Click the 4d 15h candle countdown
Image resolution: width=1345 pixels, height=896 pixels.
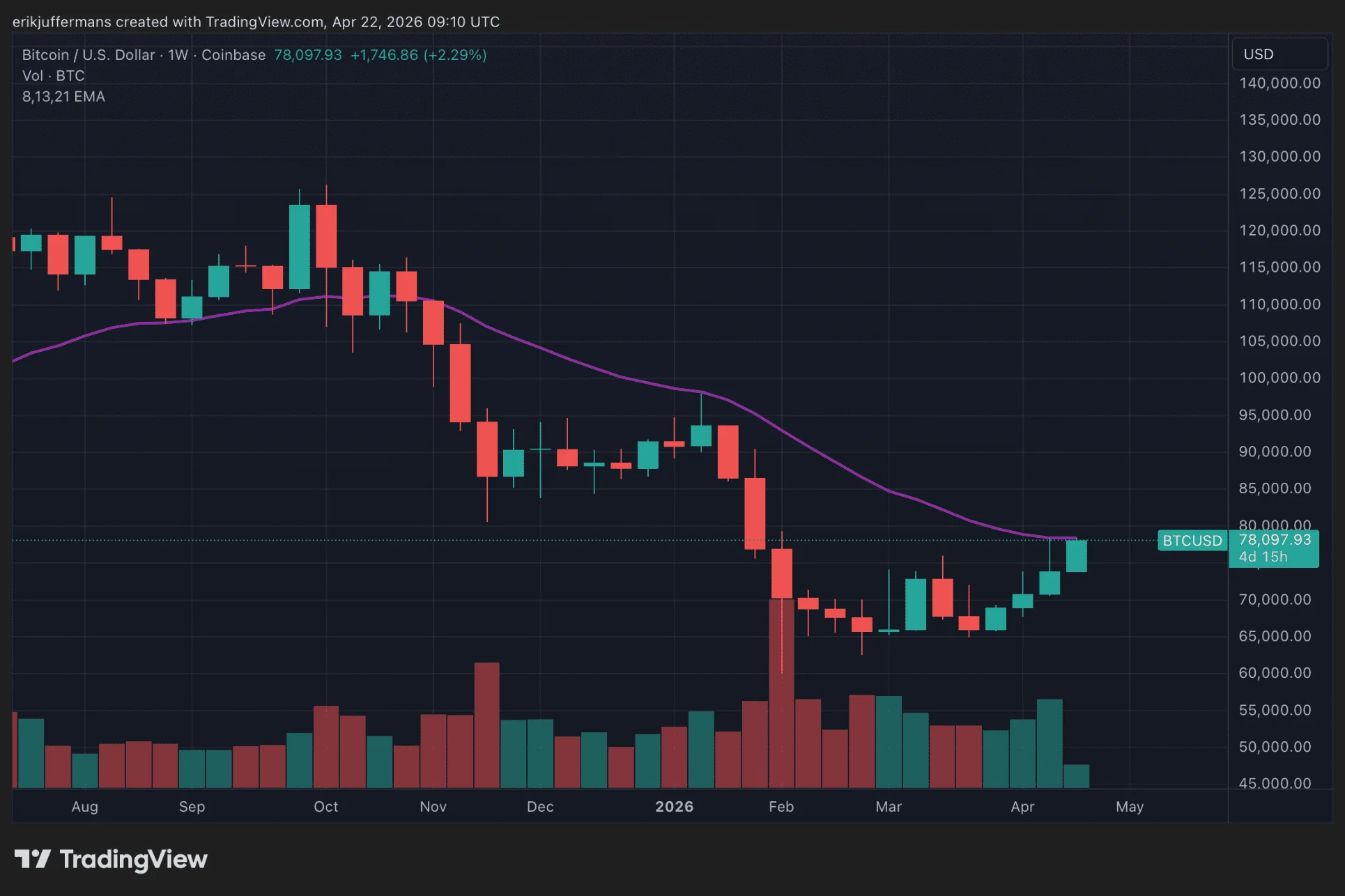click(x=1263, y=557)
